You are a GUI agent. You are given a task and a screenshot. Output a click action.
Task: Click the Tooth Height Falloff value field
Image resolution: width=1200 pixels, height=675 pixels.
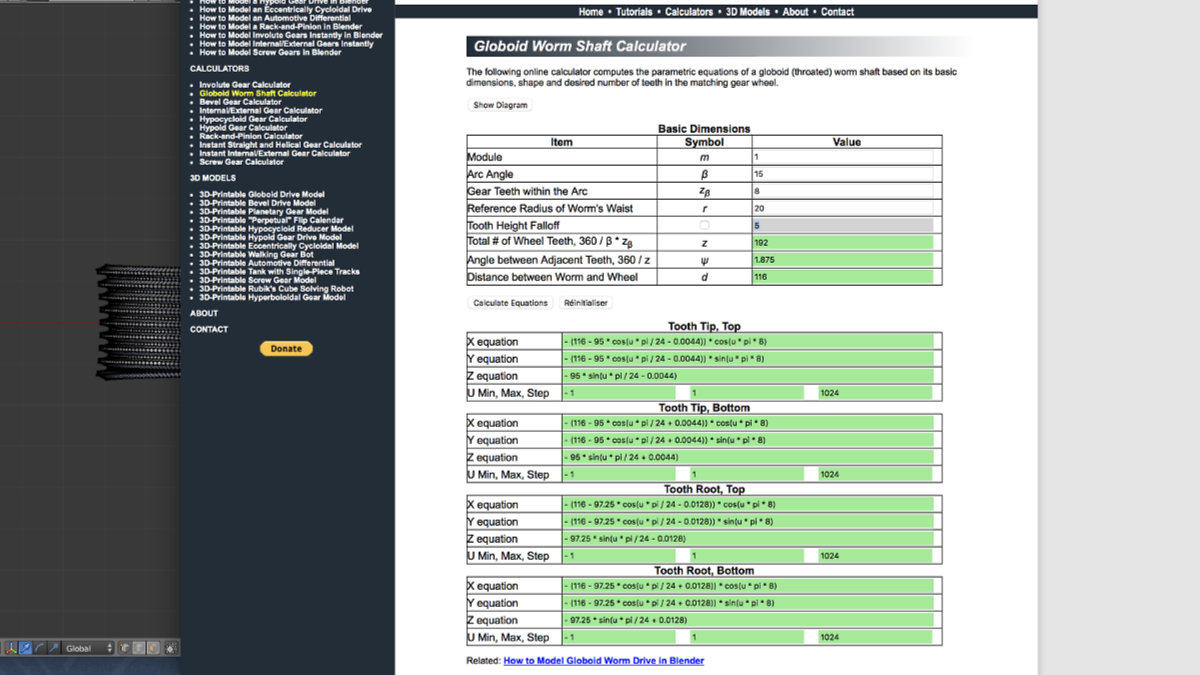[842, 225]
